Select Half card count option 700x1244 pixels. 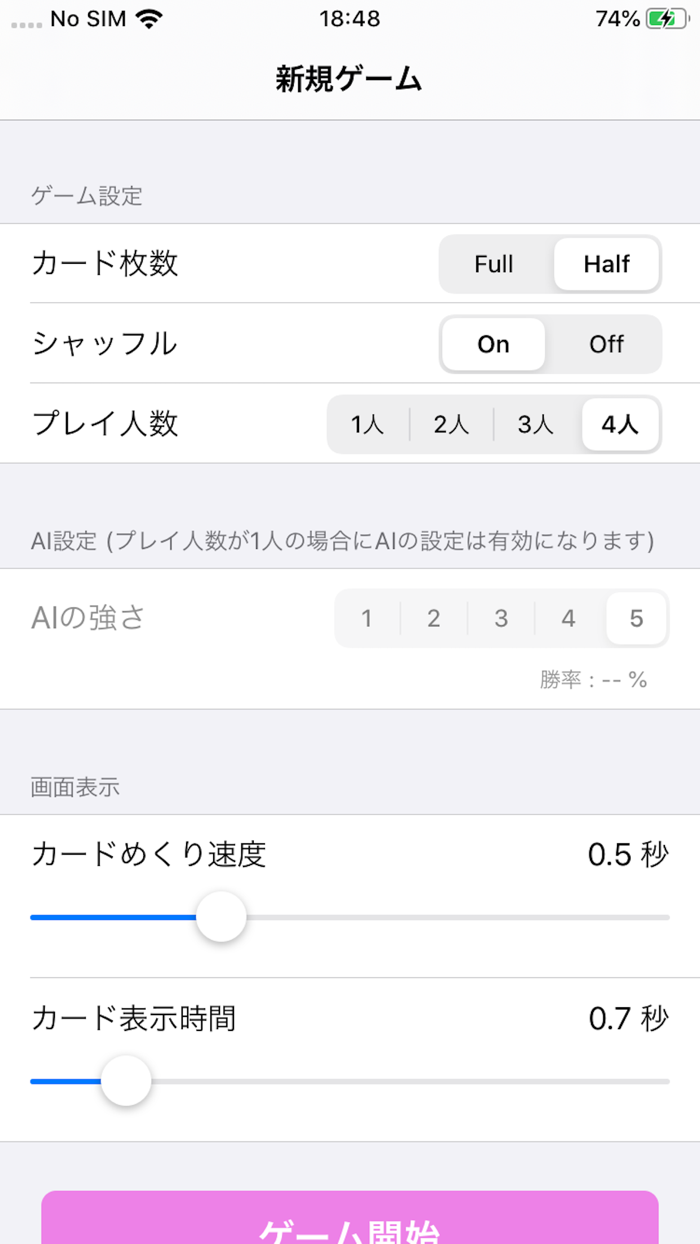point(605,264)
